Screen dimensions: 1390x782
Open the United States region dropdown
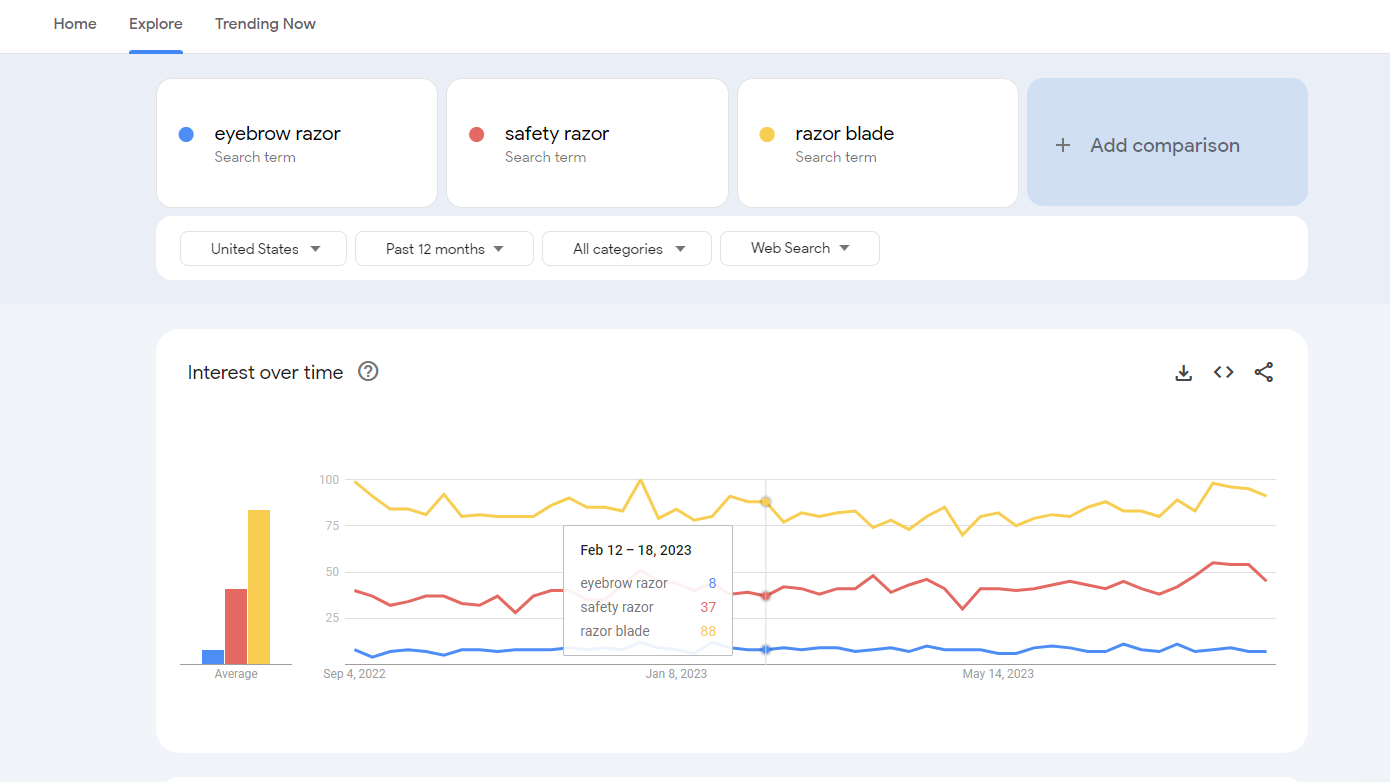point(264,249)
